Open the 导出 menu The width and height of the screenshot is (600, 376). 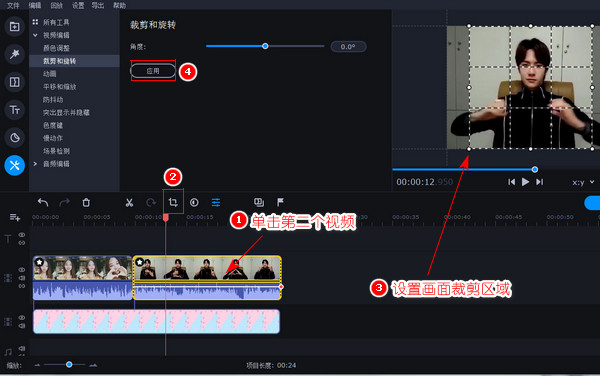pos(98,5)
